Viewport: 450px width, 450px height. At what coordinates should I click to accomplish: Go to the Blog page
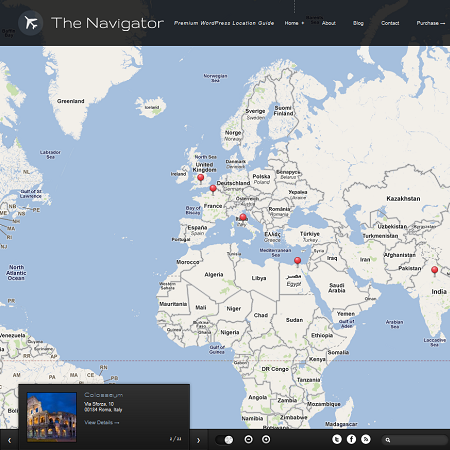tap(358, 23)
